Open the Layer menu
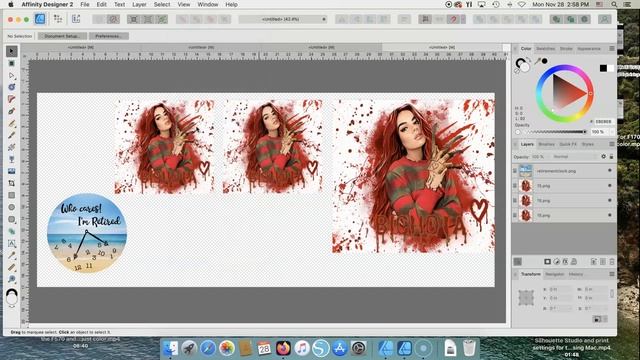The image size is (640, 360). point(139,4)
